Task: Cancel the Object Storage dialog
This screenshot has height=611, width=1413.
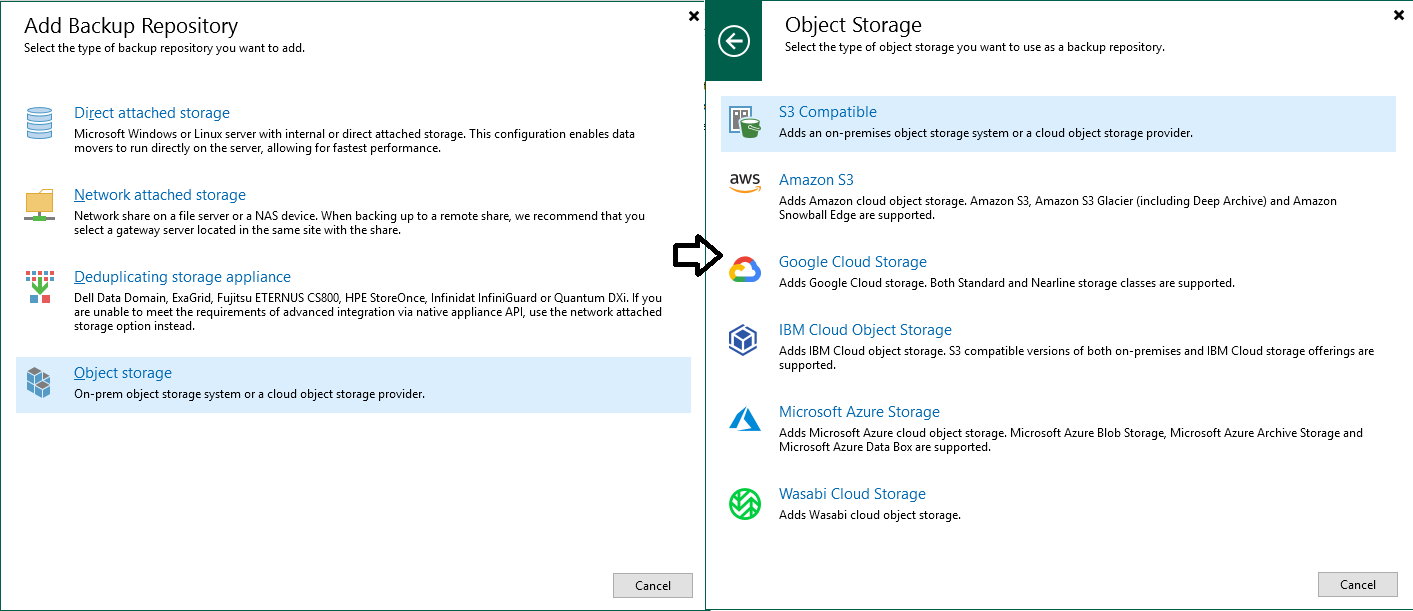Action: tap(1358, 585)
